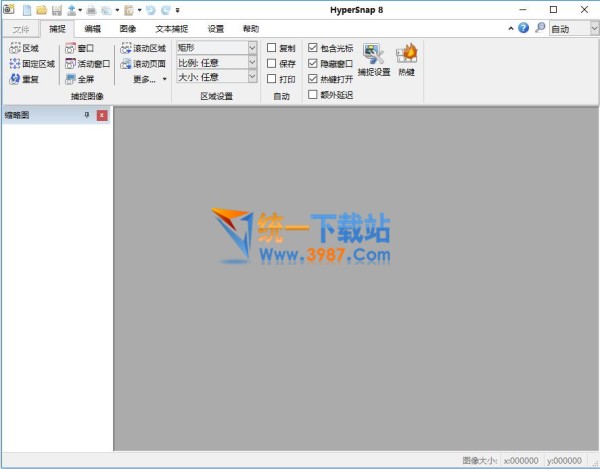The width and height of the screenshot is (600, 469).
Task: Click the 窗口 window capture icon
Action: click(x=70, y=48)
